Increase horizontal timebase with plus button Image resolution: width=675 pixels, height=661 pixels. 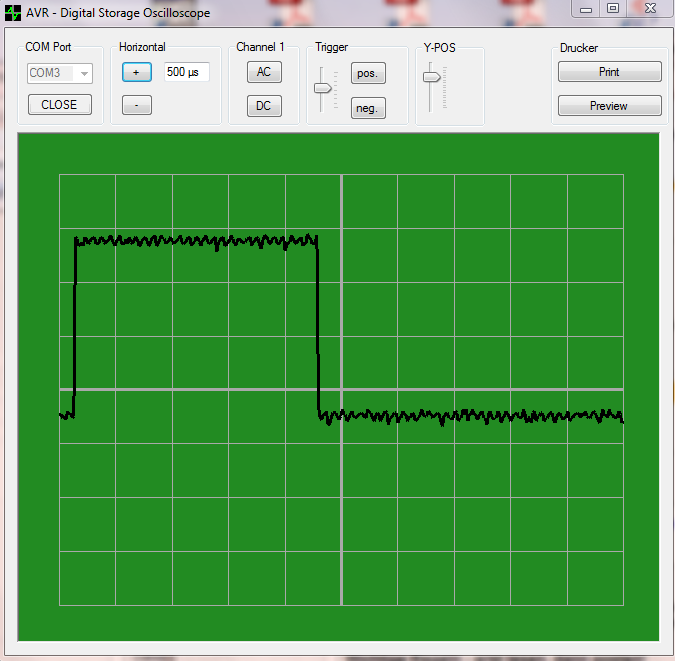click(137, 72)
